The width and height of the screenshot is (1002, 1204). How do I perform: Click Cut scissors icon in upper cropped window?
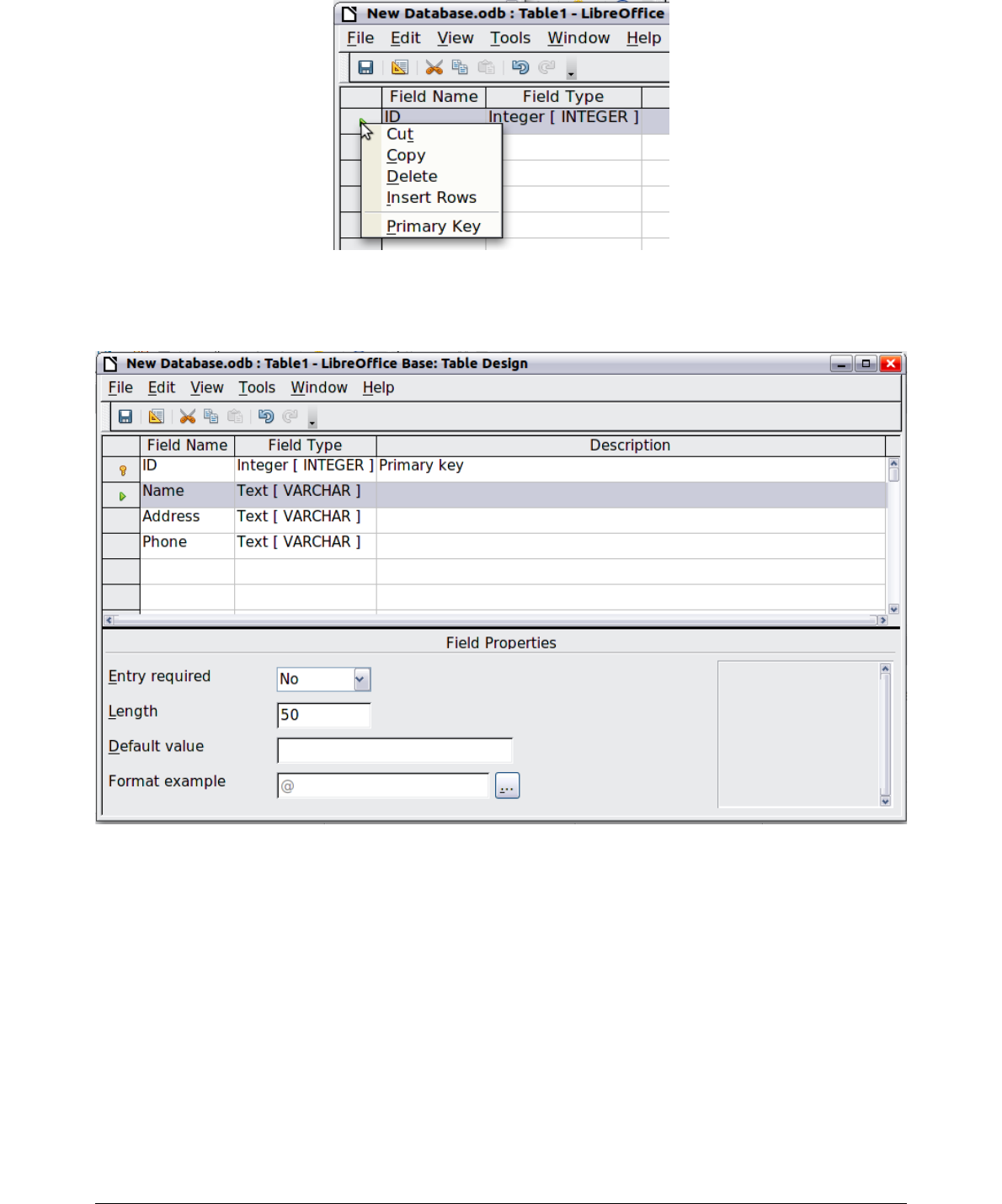tap(434, 67)
